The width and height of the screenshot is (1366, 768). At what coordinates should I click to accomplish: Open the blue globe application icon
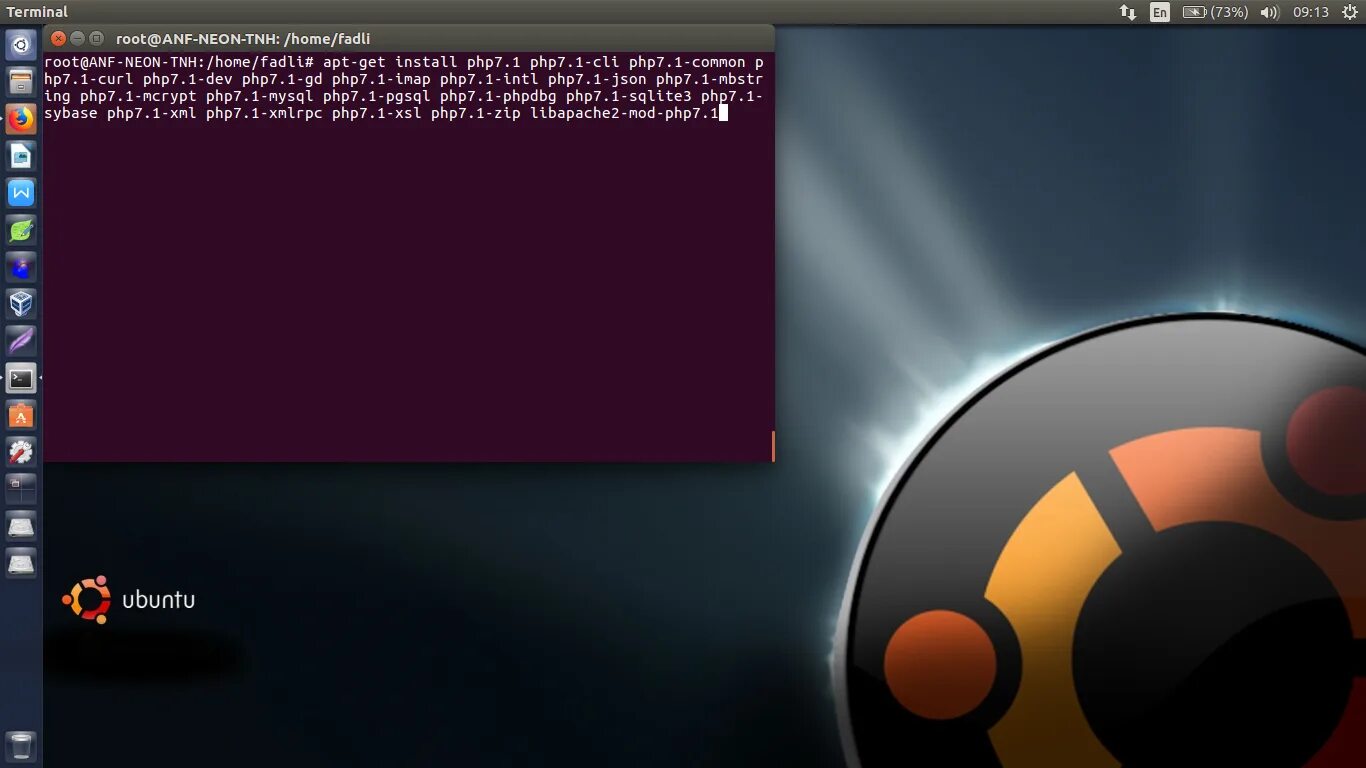tap(21, 266)
